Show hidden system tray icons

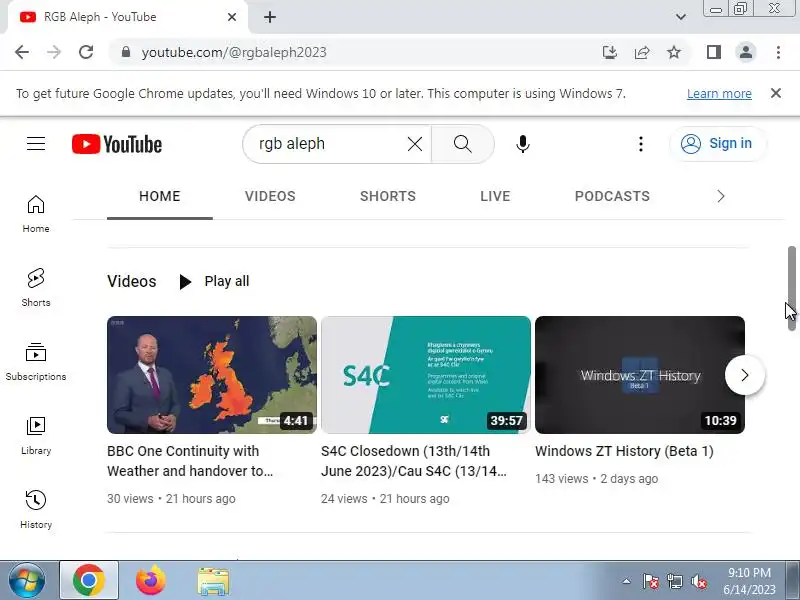[x=627, y=581]
